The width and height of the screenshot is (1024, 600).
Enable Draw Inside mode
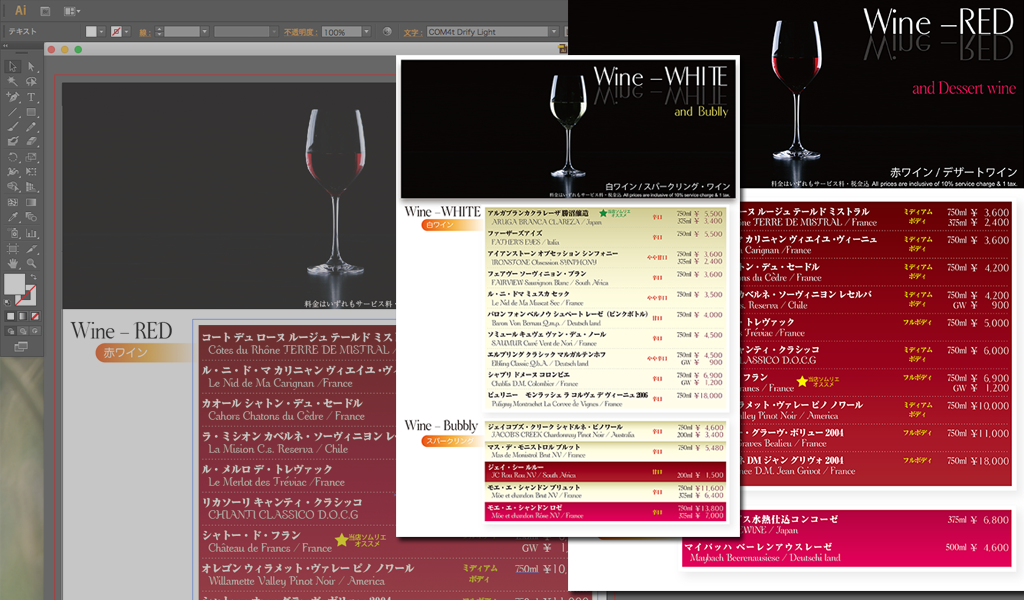click(x=35, y=331)
